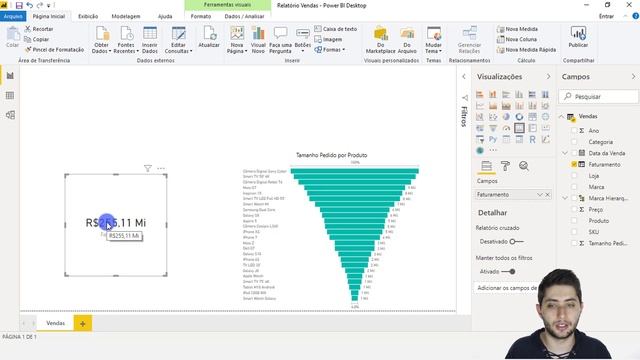This screenshot has height=360, width=640.
Task: Collapse the Visualizações pane
Action: 548,77
